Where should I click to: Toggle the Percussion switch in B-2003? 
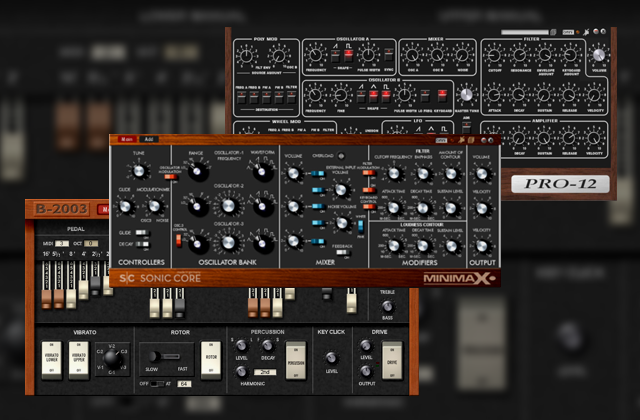(x=296, y=360)
